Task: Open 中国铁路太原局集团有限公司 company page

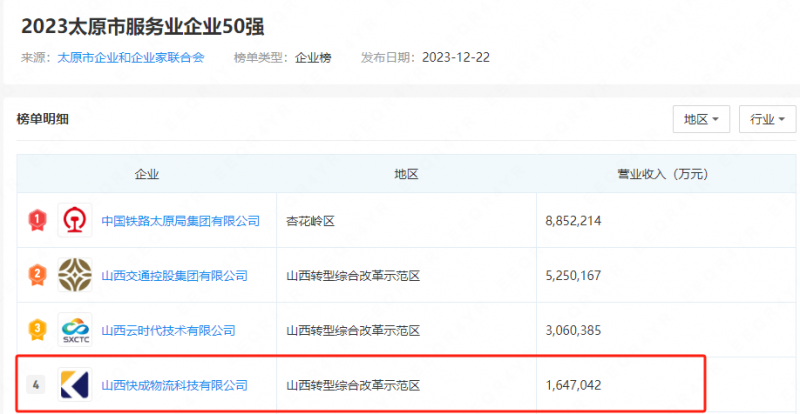Action: pos(181,221)
